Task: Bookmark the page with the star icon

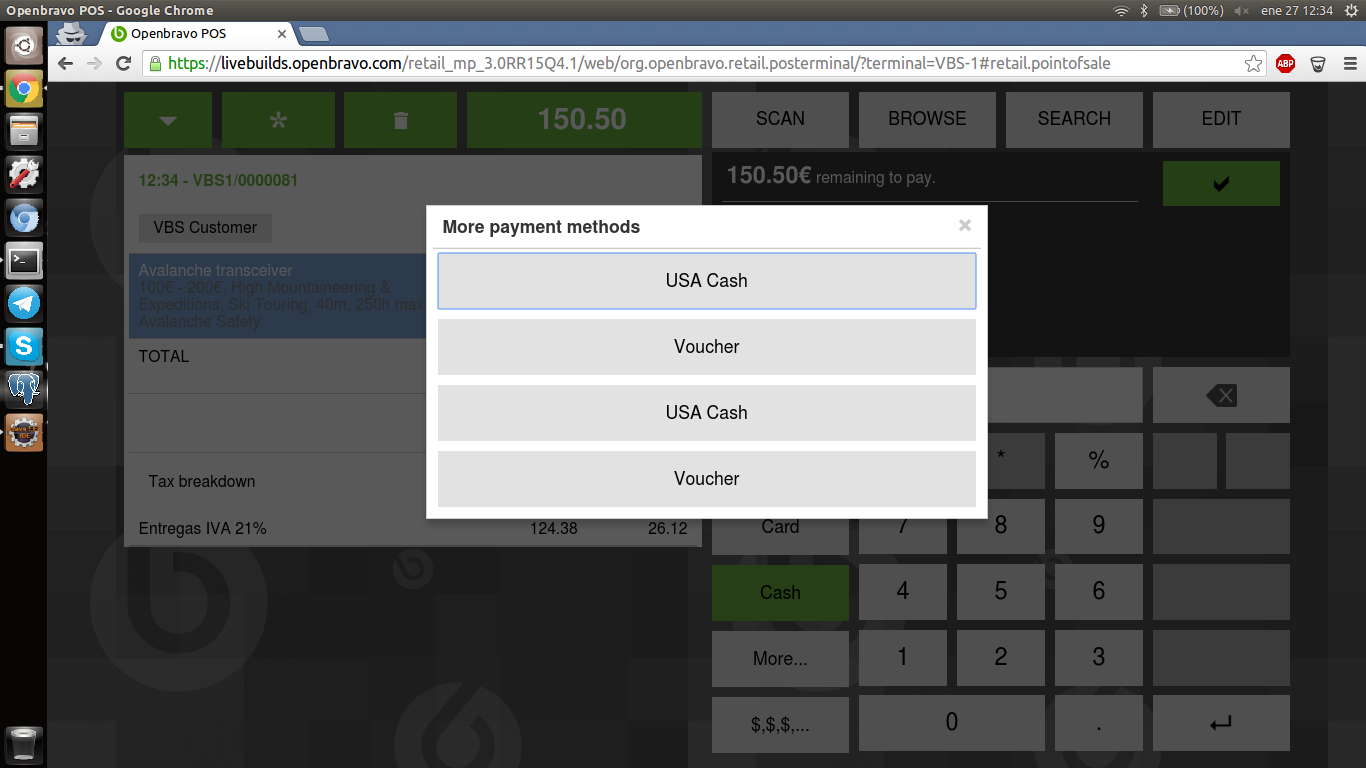Action: click(x=1253, y=64)
